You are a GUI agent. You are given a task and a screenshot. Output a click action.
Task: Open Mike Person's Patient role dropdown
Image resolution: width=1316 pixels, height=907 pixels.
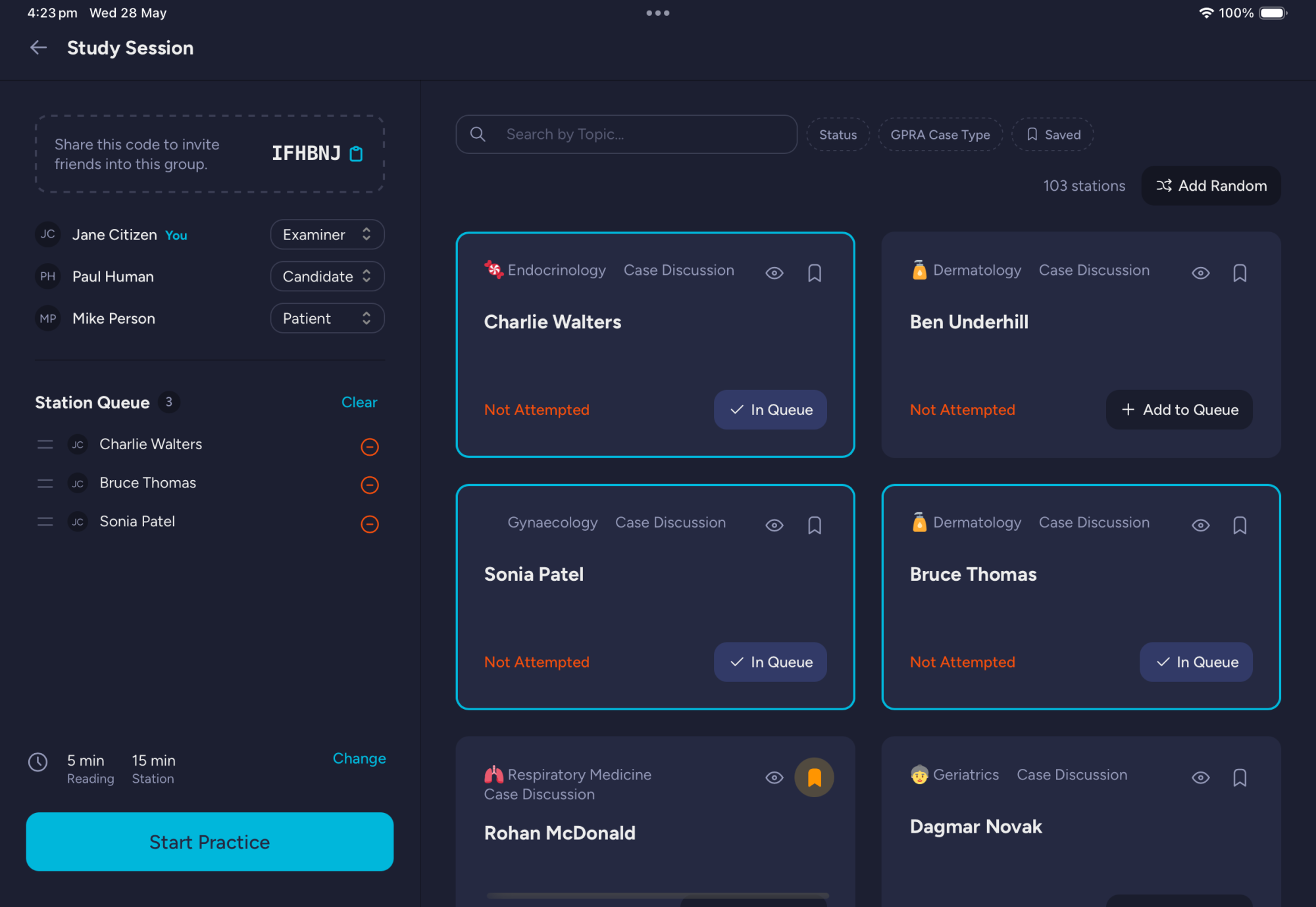pos(327,318)
